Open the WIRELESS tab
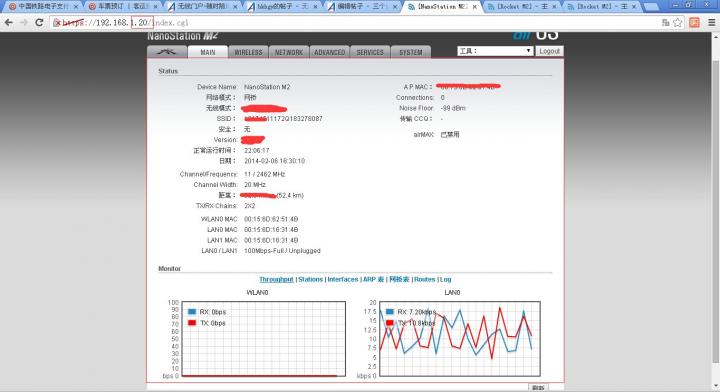The width and height of the screenshot is (720, 392). point(248,52)
